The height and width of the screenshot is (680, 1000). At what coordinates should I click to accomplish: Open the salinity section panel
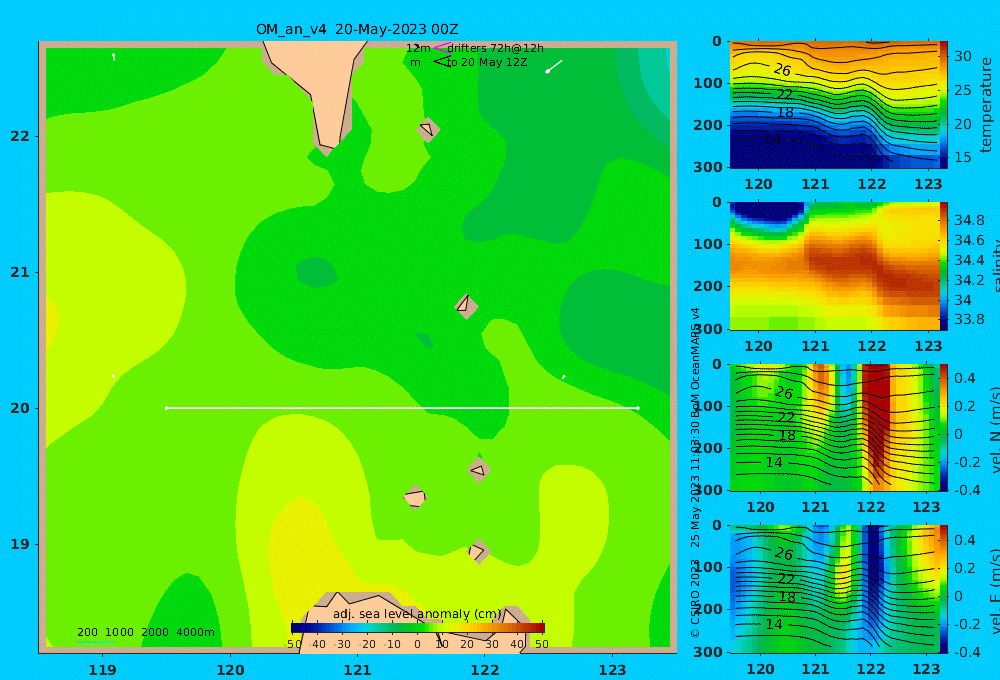[834, 266]
